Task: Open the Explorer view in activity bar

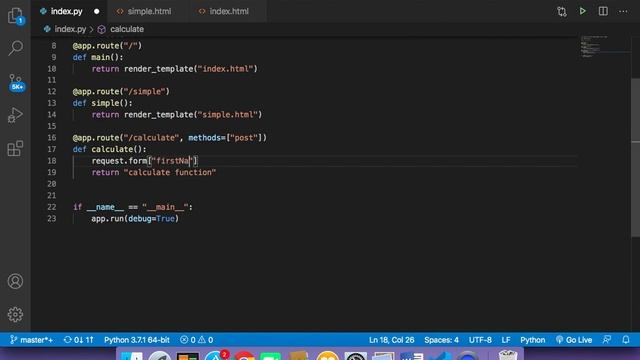Action: [x=16, y=16]
